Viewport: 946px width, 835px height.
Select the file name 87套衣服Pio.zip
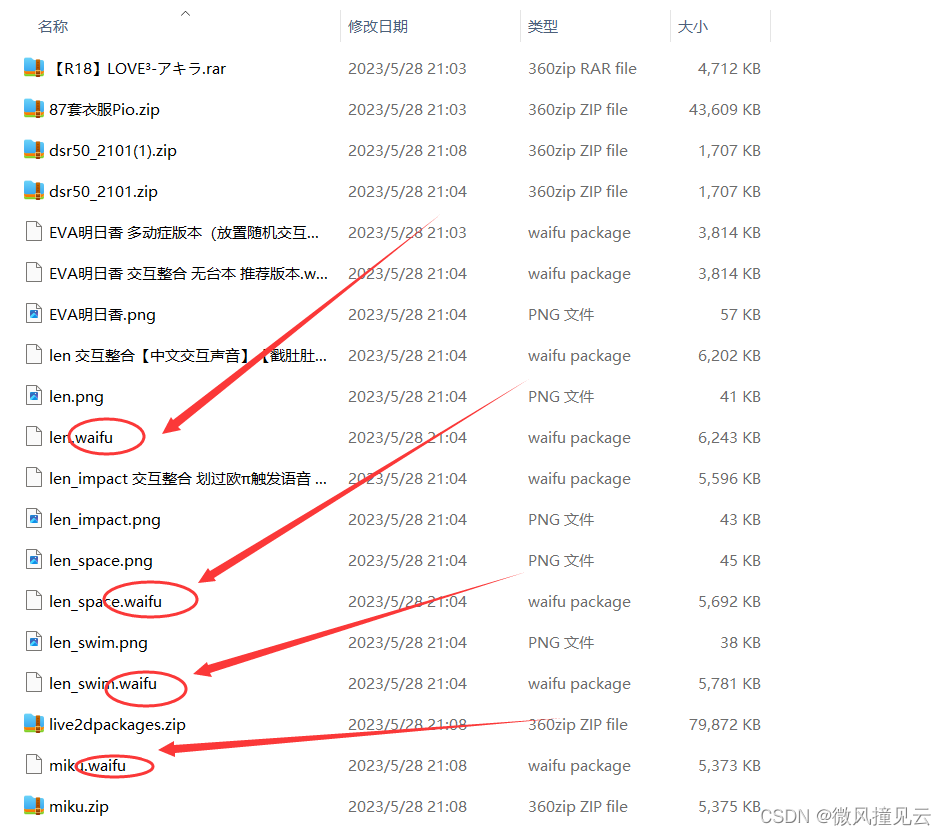(104, 110)
